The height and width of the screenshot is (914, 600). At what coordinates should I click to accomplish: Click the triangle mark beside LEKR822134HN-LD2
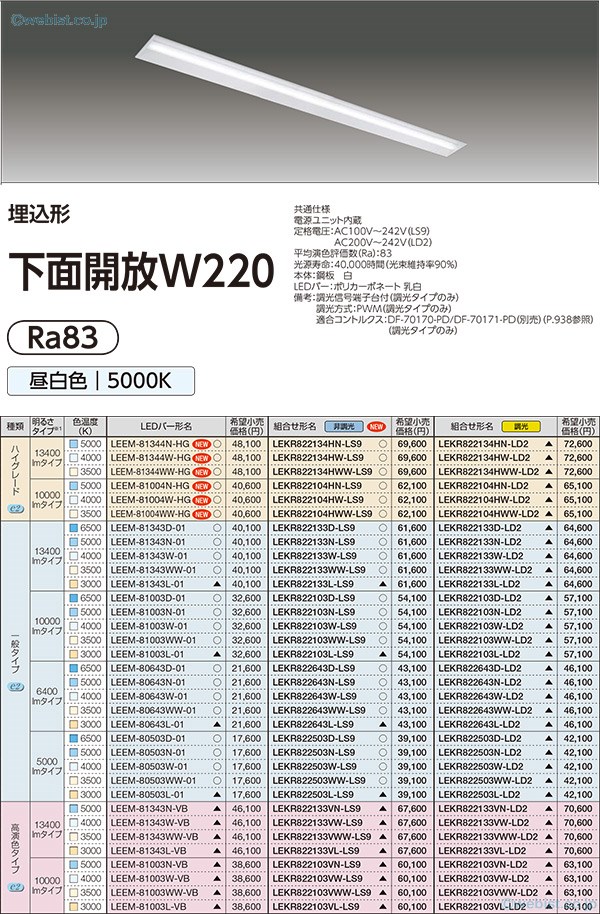548,444
